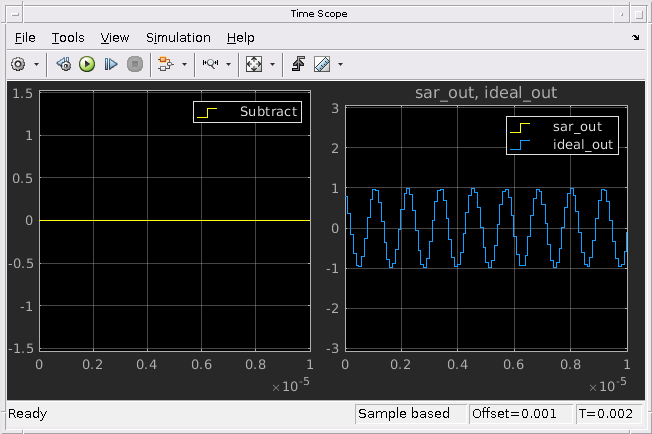Open the cursor measurements ruler icon

[322, 64]
